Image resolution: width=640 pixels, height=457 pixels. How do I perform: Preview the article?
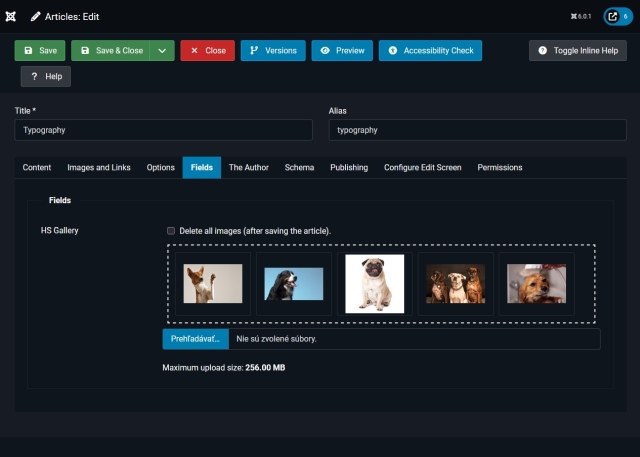(341, 50)
